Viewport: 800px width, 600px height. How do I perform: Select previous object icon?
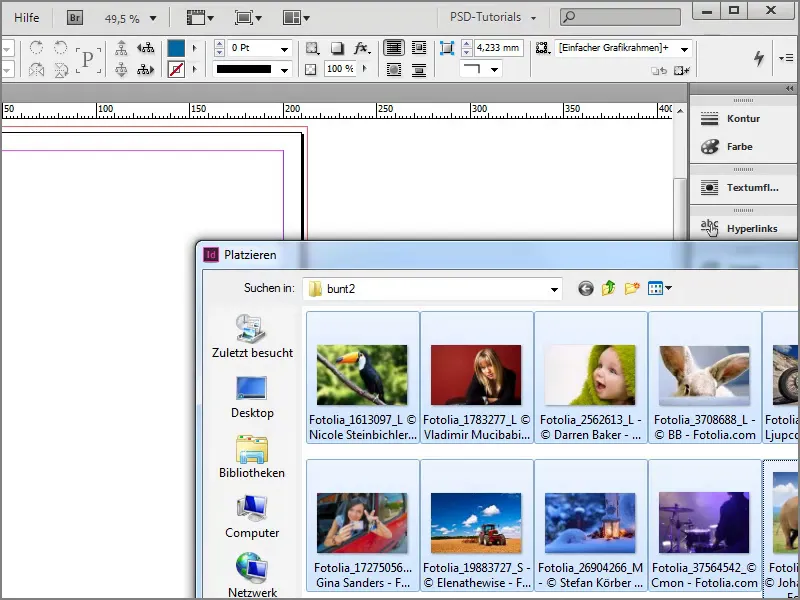(146, 48)
